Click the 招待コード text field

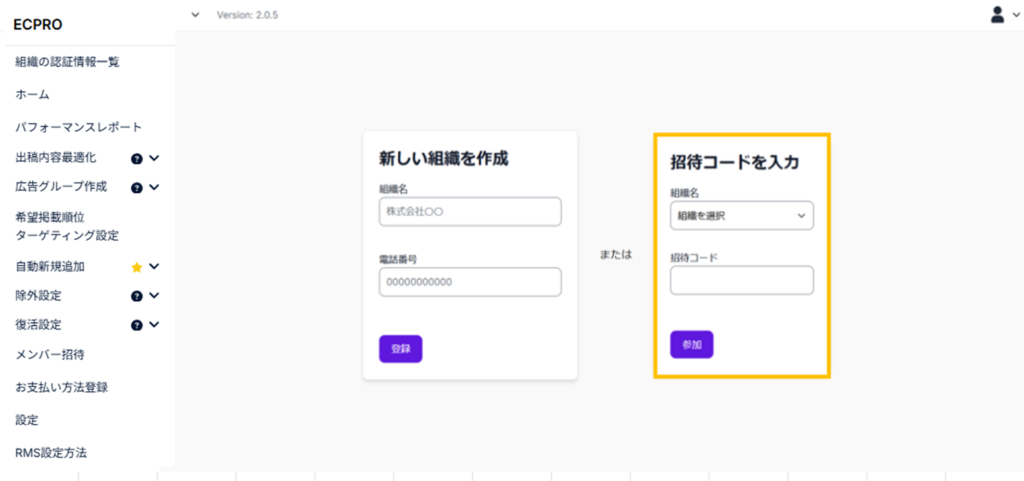tap(741, 280)
